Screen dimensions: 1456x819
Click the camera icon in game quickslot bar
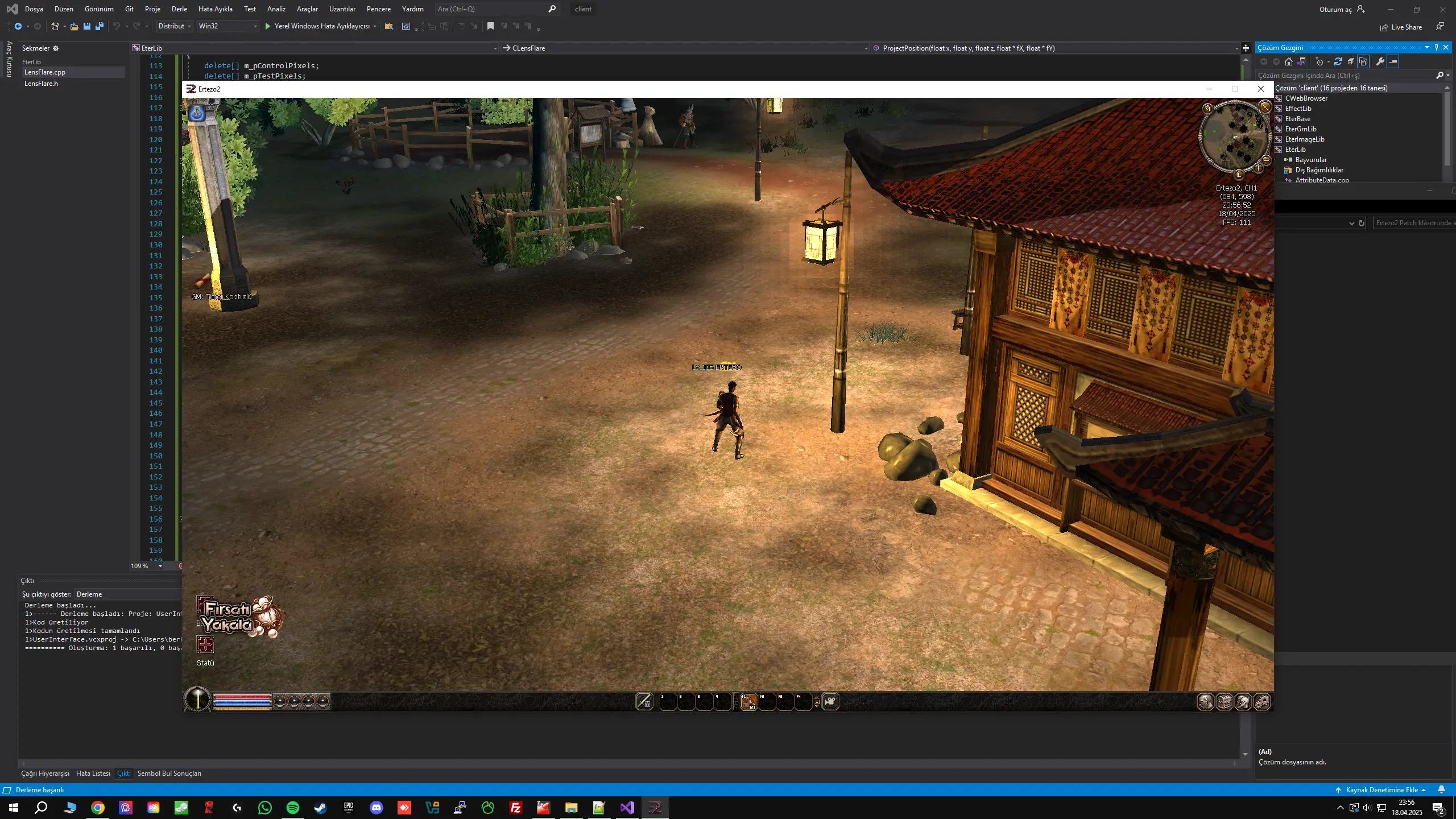pos(830,702)
